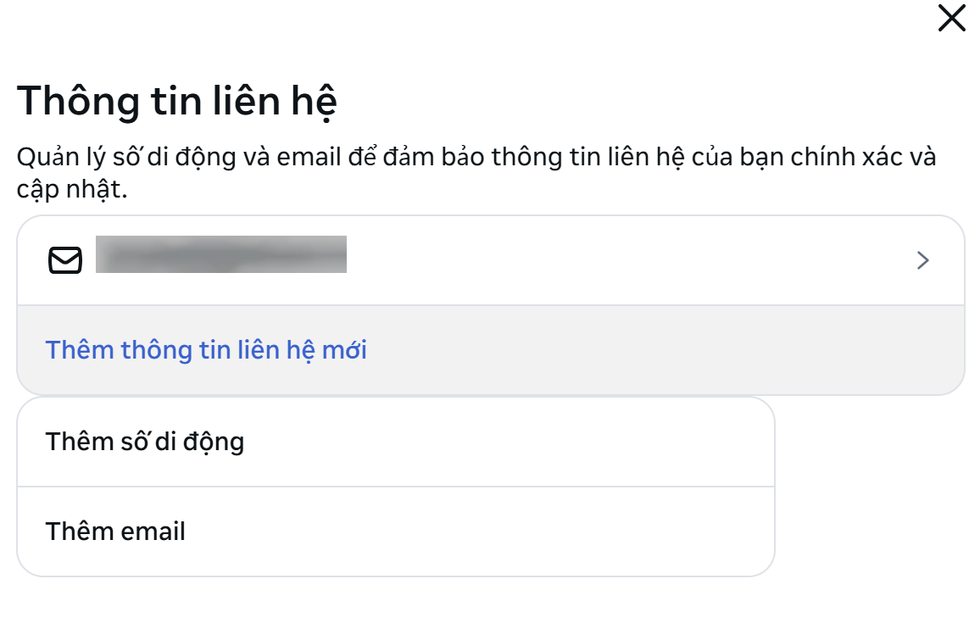Click the 'cập nhật.' text line
The height and width of the screenshot is (618, 980).
[73, 190]
